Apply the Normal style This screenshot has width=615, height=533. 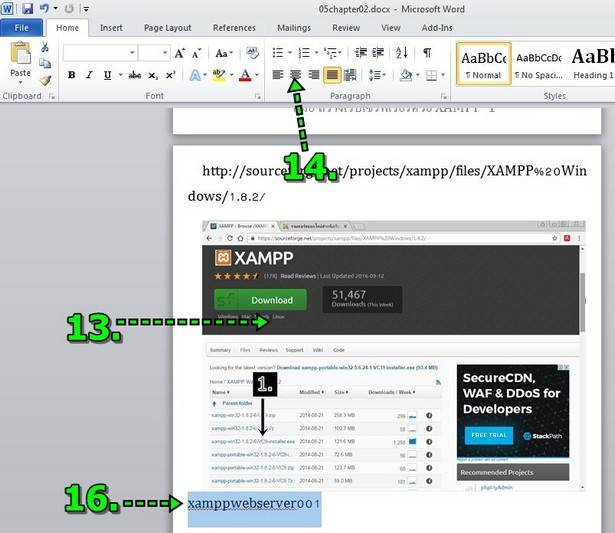(x=484, y=64)
